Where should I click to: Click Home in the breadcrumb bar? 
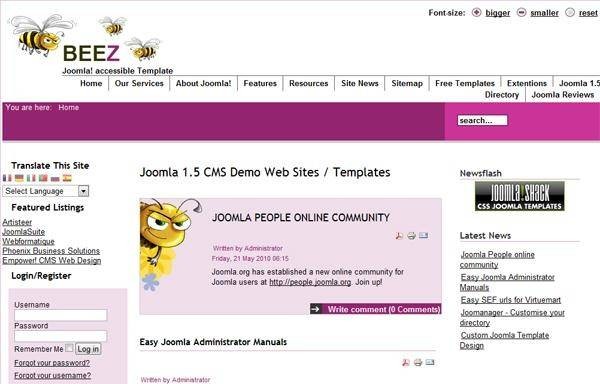(69, 107)
